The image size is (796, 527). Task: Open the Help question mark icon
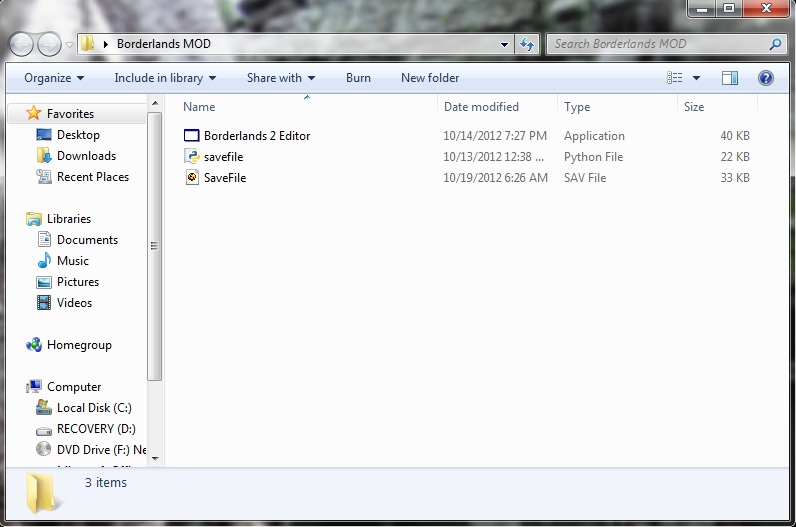click(766, 78)
